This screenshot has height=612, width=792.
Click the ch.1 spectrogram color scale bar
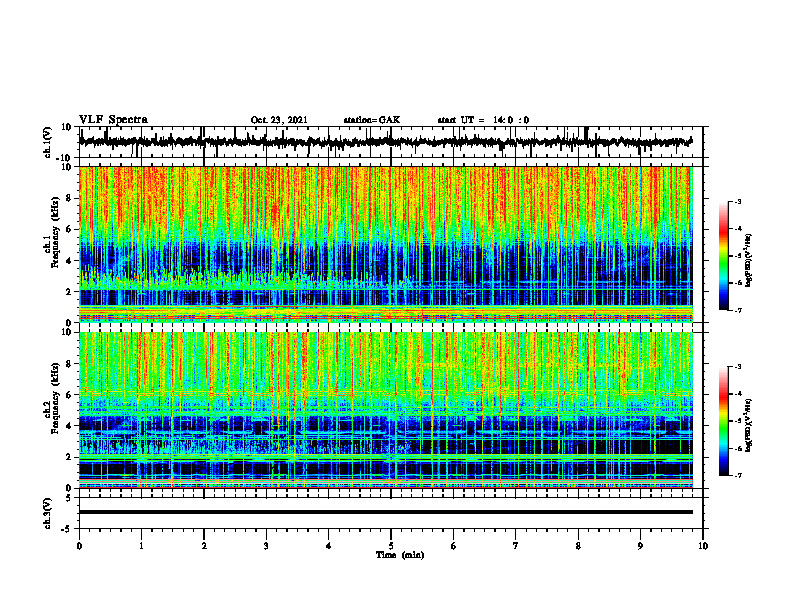pos(723,256)
